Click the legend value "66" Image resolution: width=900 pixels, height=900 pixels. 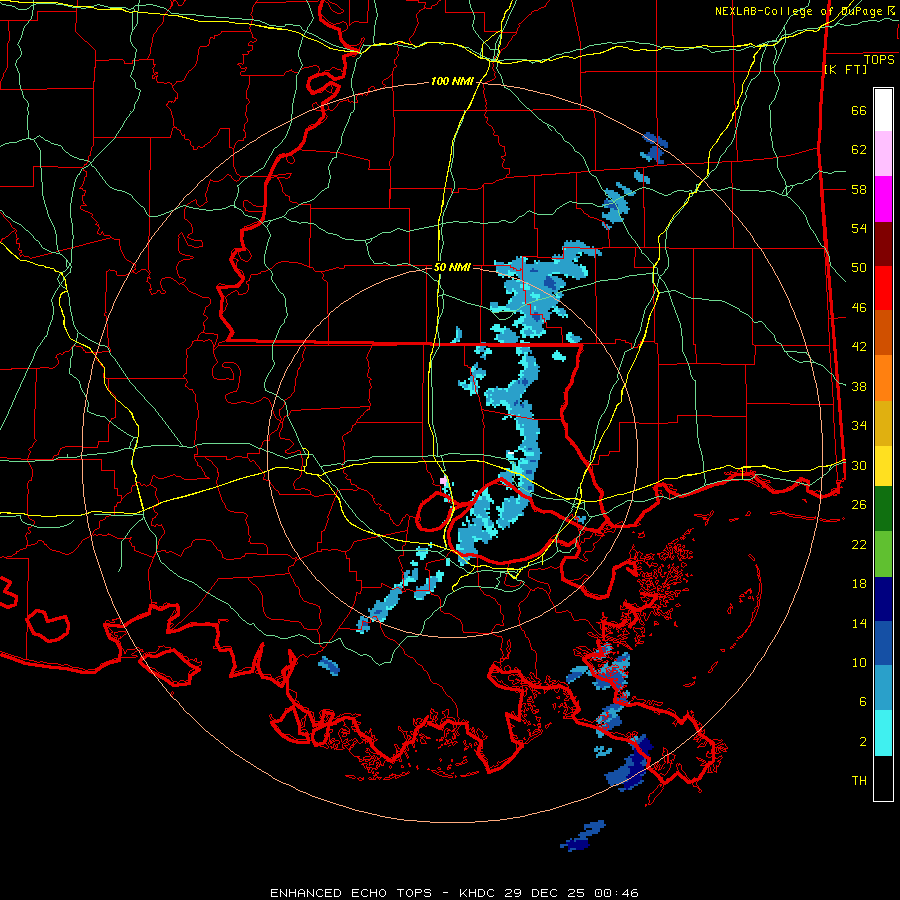(x=859, y=110)
